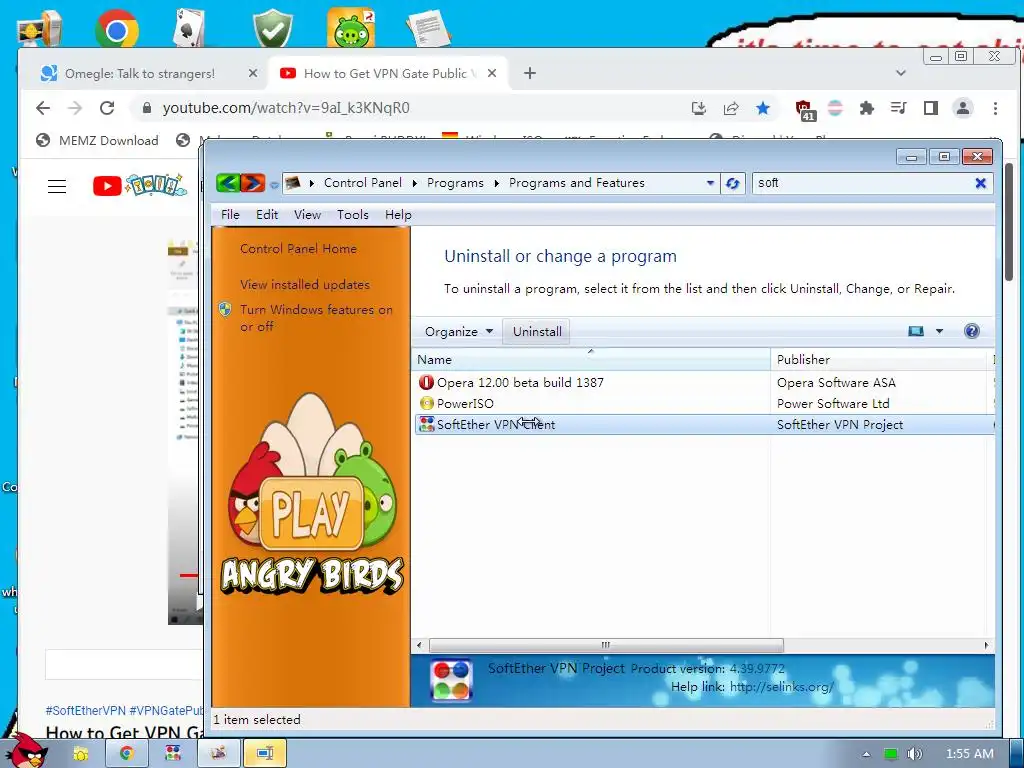Open the Chrome extensions puzzle icon

tap(867, 108)
